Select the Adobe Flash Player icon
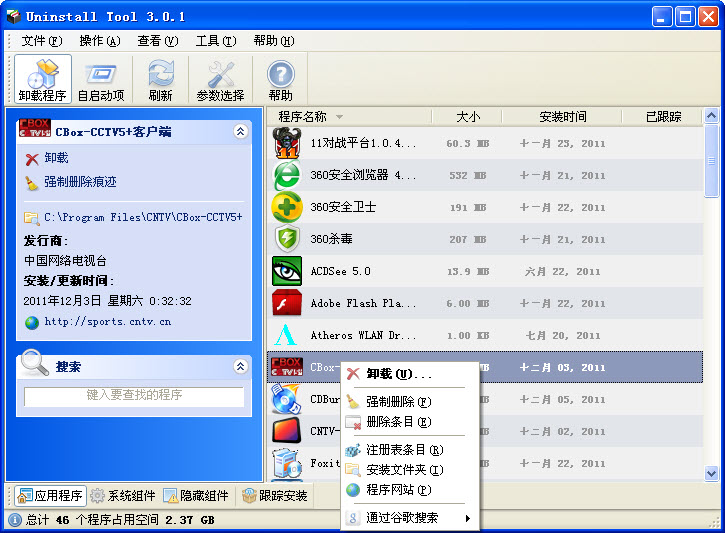Image resolution: width=725 pixels, height=533 pixels. pos(287,303)
